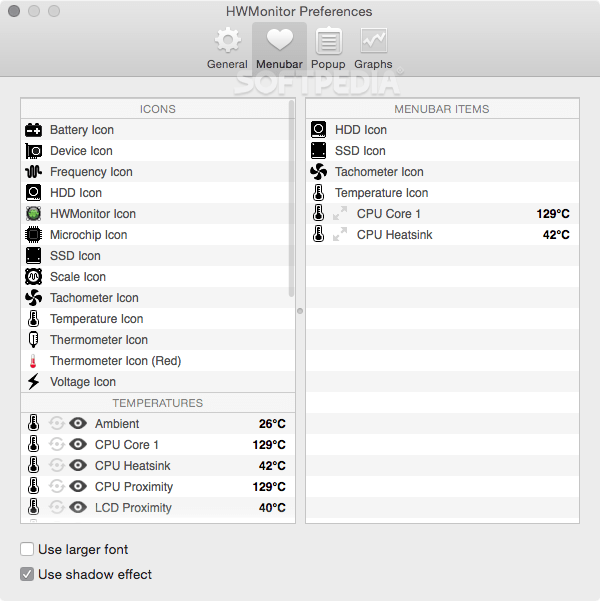
Task: Click the HDD Icon glyph in Menubar Items
Action: point(318,130)
